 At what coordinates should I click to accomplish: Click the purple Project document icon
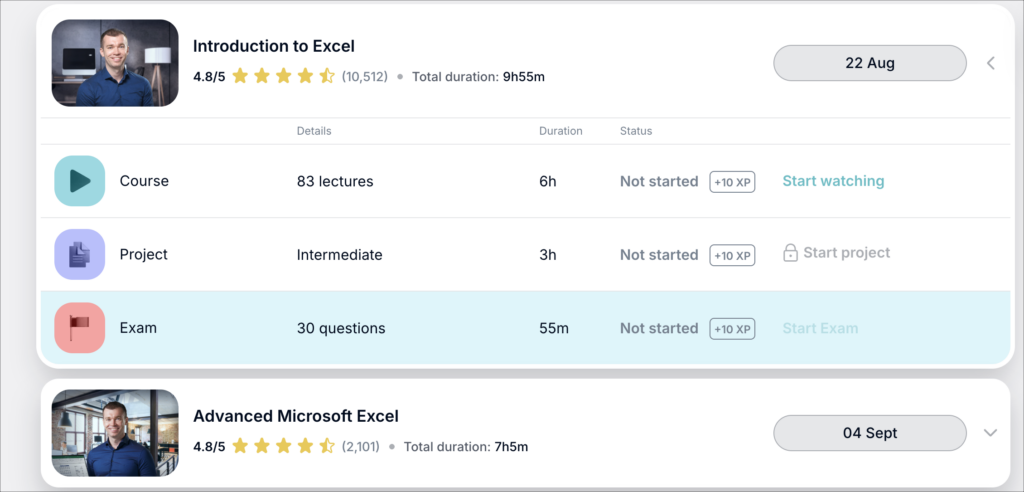point(79,255)
